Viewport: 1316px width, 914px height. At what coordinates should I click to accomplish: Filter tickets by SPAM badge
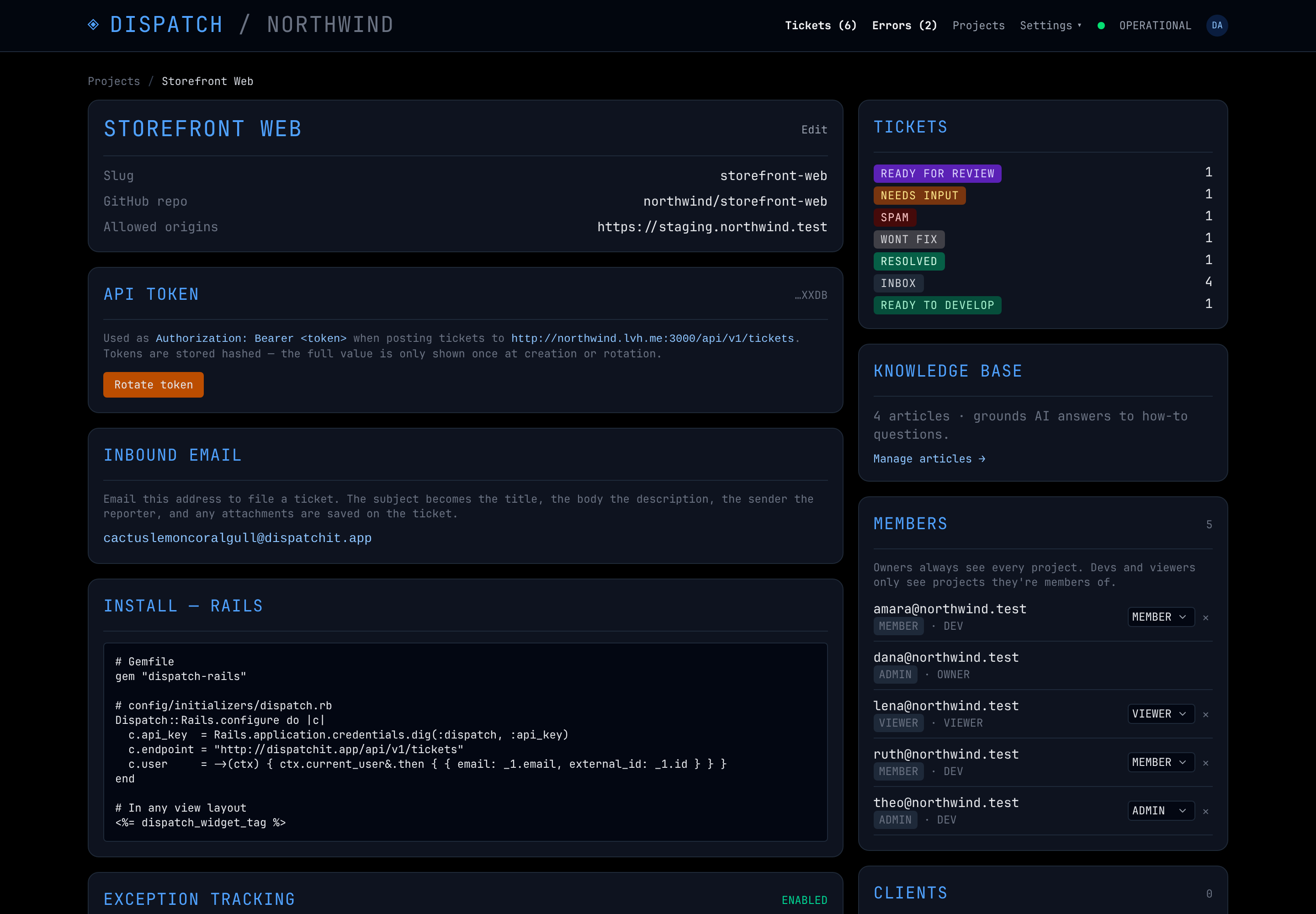(x=895, y=218)
